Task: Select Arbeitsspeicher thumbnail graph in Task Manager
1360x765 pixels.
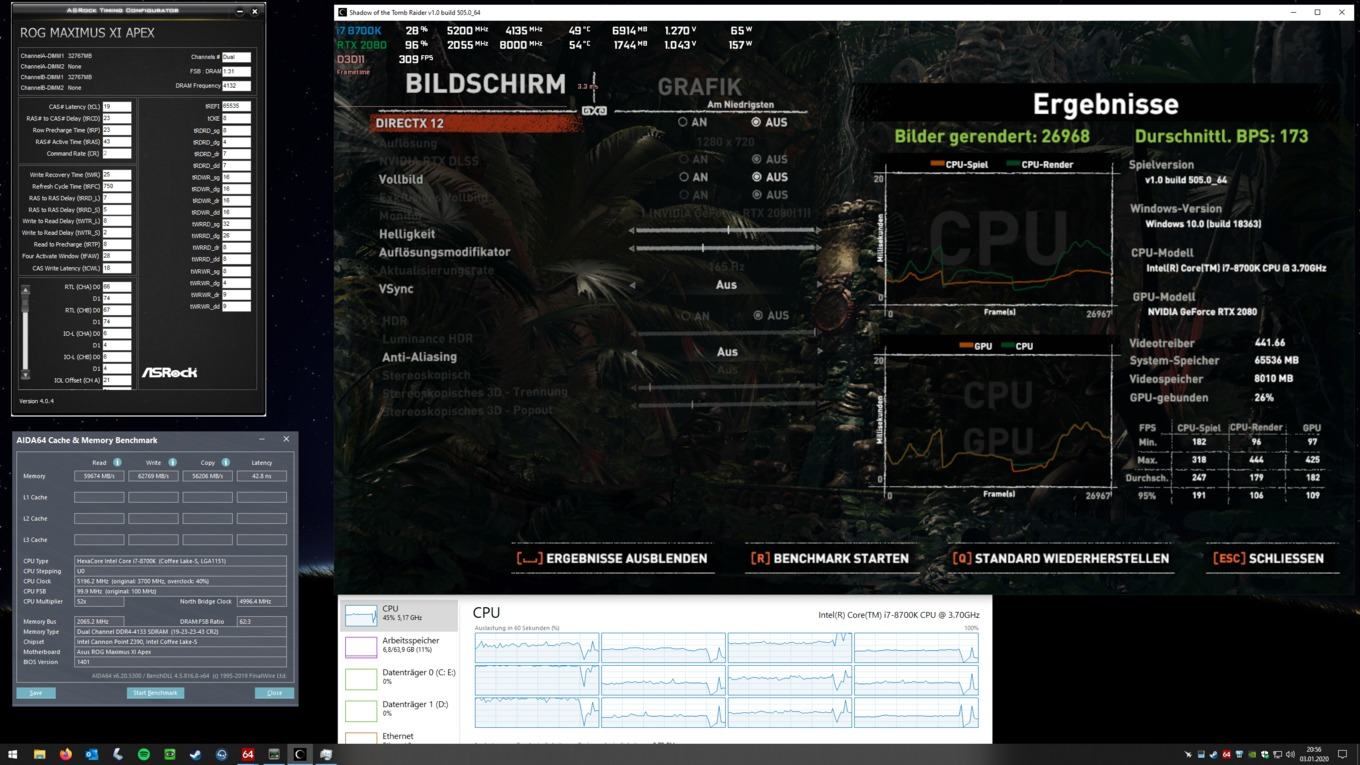Action: [361, 646]
